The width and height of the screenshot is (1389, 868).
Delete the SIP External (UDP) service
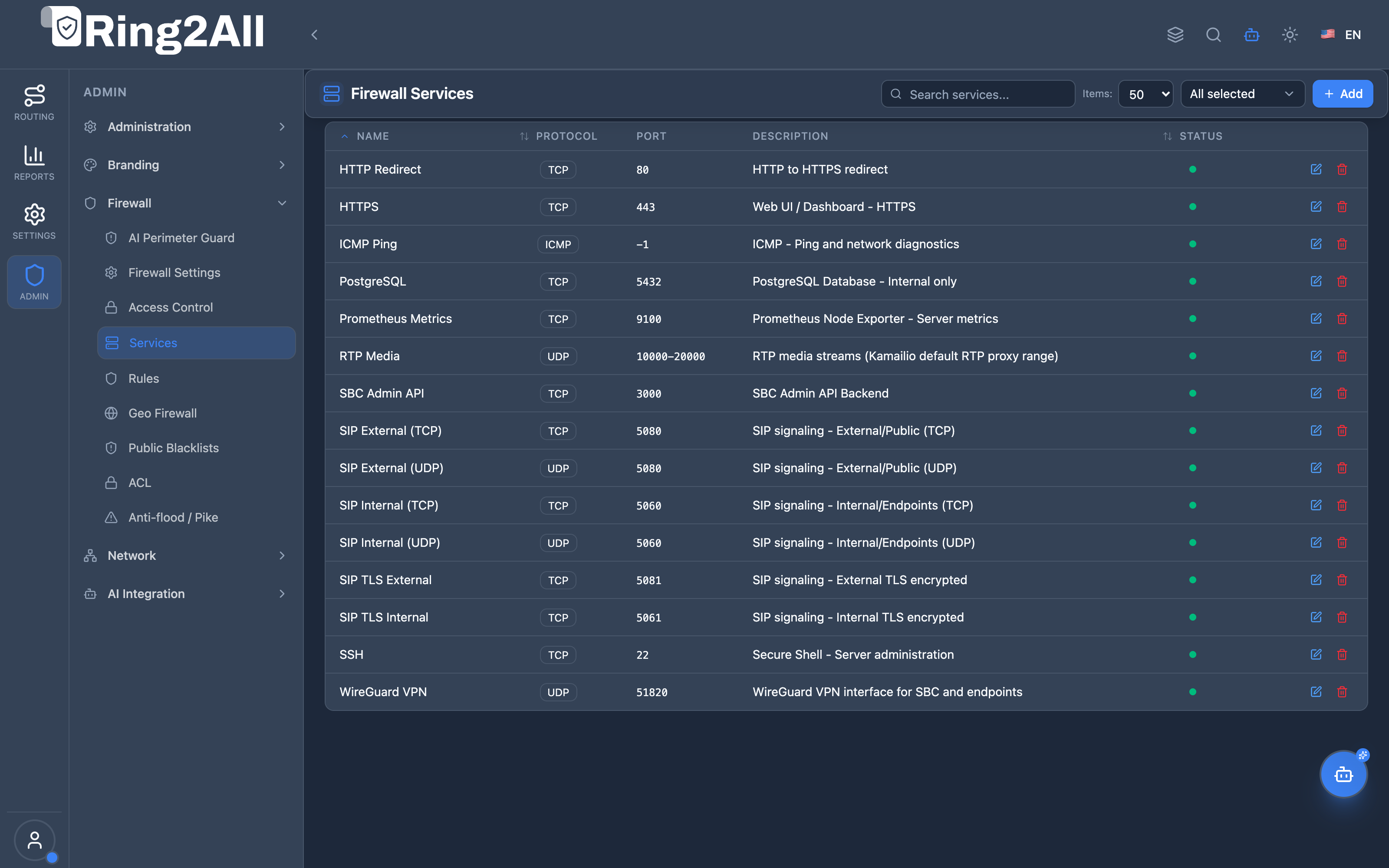point(1342,468)
